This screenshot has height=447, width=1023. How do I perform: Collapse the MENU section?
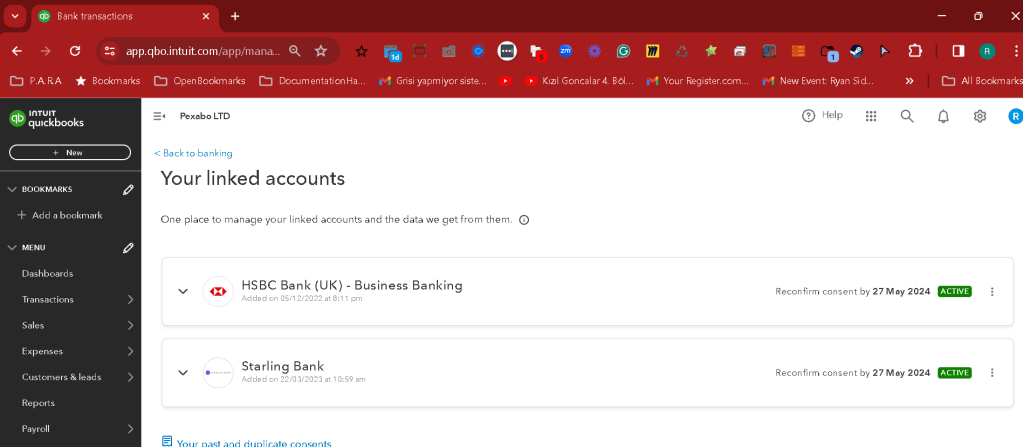[x=12, y=248]
